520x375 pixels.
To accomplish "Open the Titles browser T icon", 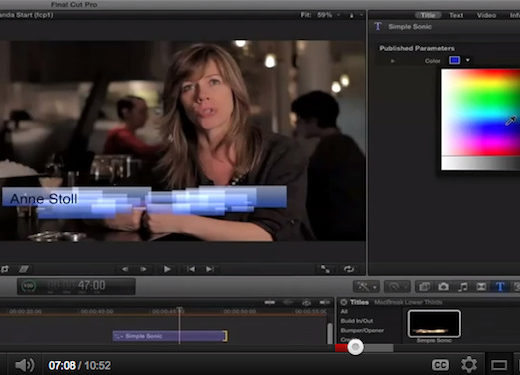I will click(x=500, y=287).
